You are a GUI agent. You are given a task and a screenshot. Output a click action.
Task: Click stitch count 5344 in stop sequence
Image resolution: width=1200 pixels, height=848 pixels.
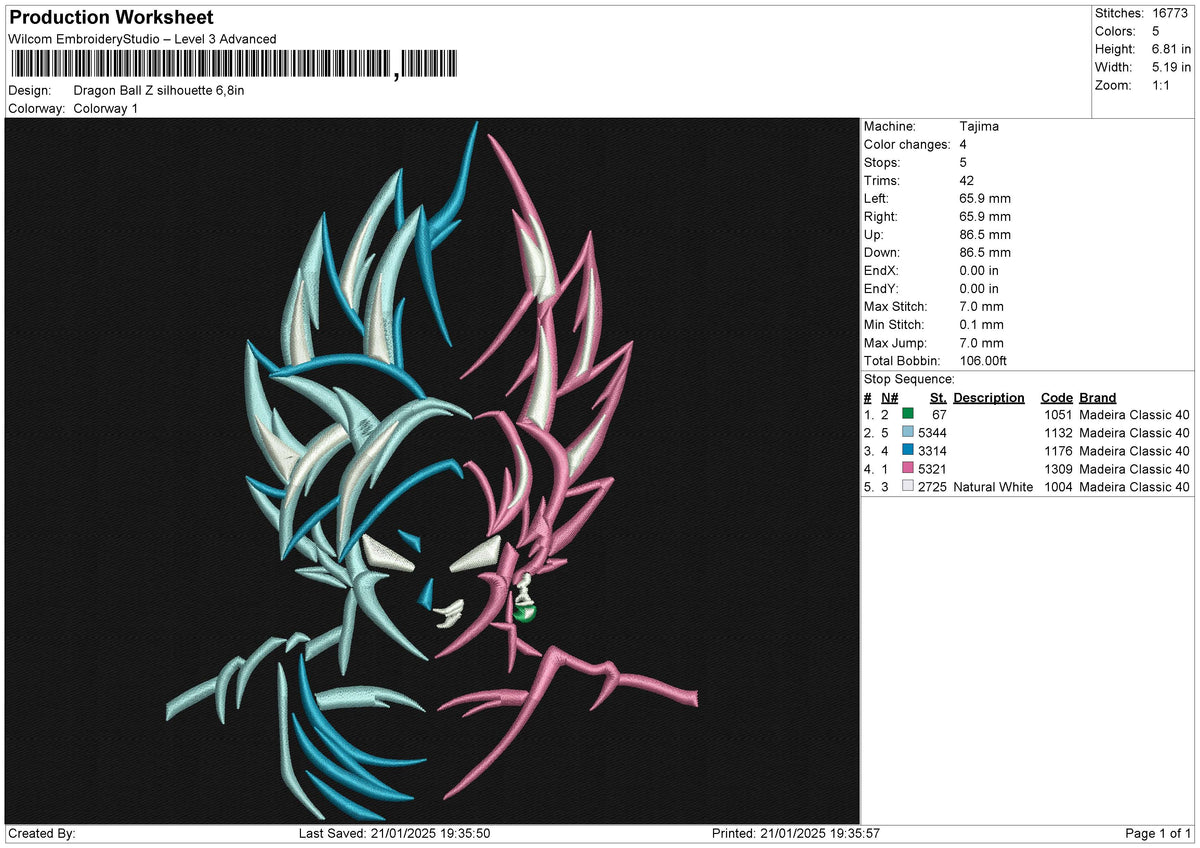[x=932, y=432]
